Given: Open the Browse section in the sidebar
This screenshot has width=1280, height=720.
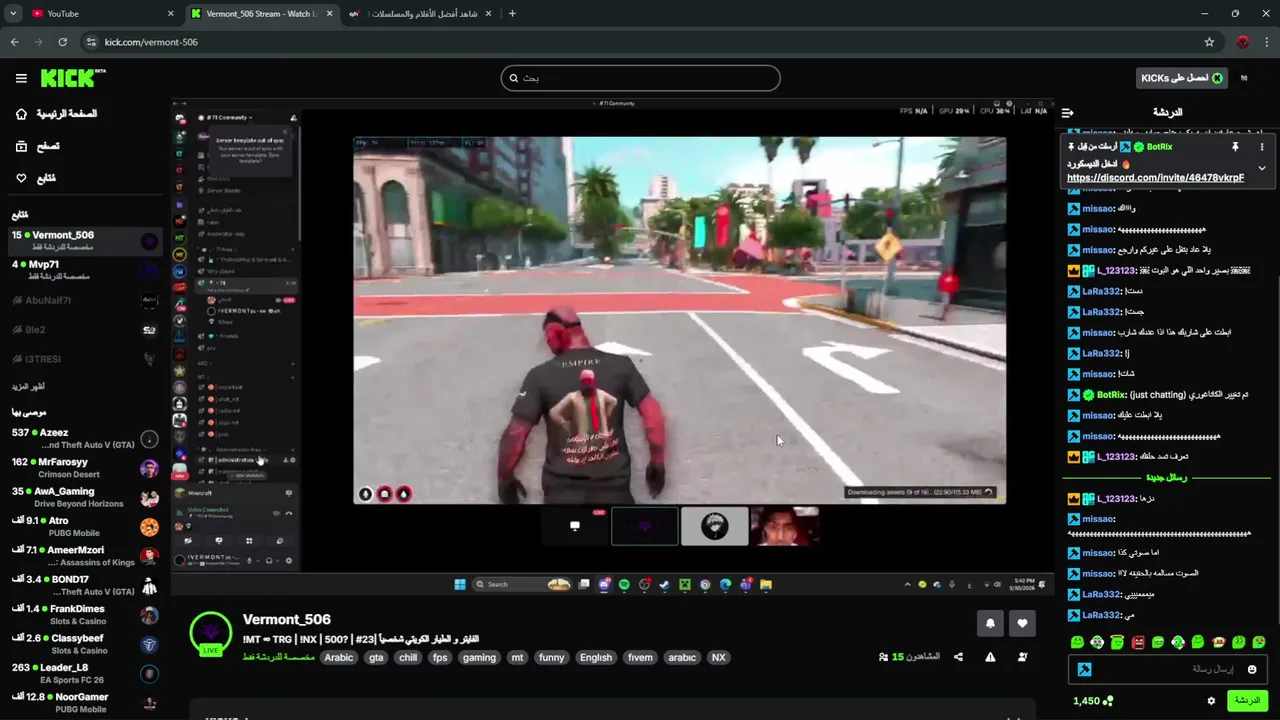Looking at the screenshot, I should [37, 146].
